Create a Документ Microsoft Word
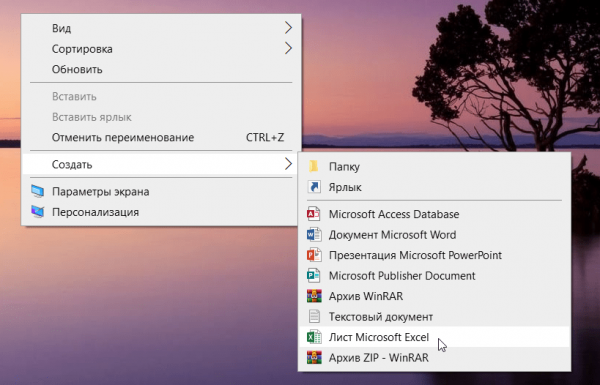Screen dimensions: 600x385 tap(434, 235)
